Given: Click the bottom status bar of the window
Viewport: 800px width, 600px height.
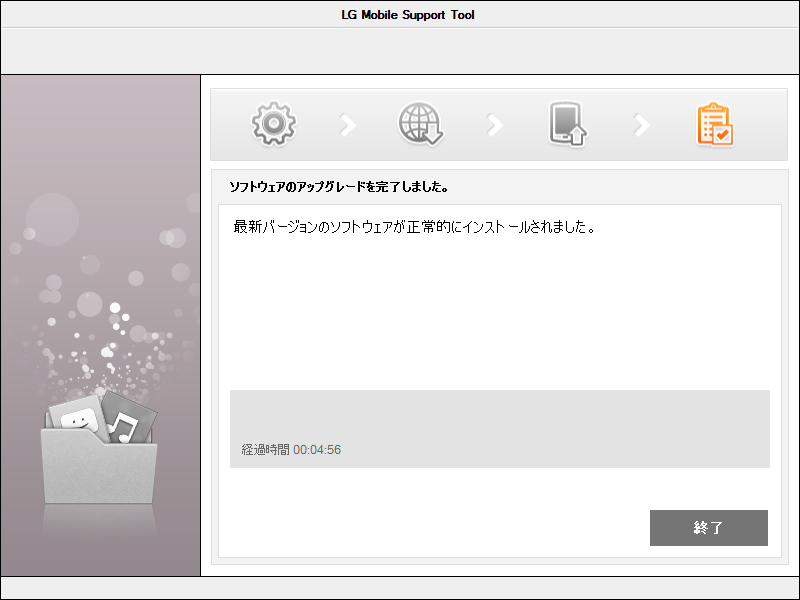Looking at the screenshot, I should tap(400, 588).
